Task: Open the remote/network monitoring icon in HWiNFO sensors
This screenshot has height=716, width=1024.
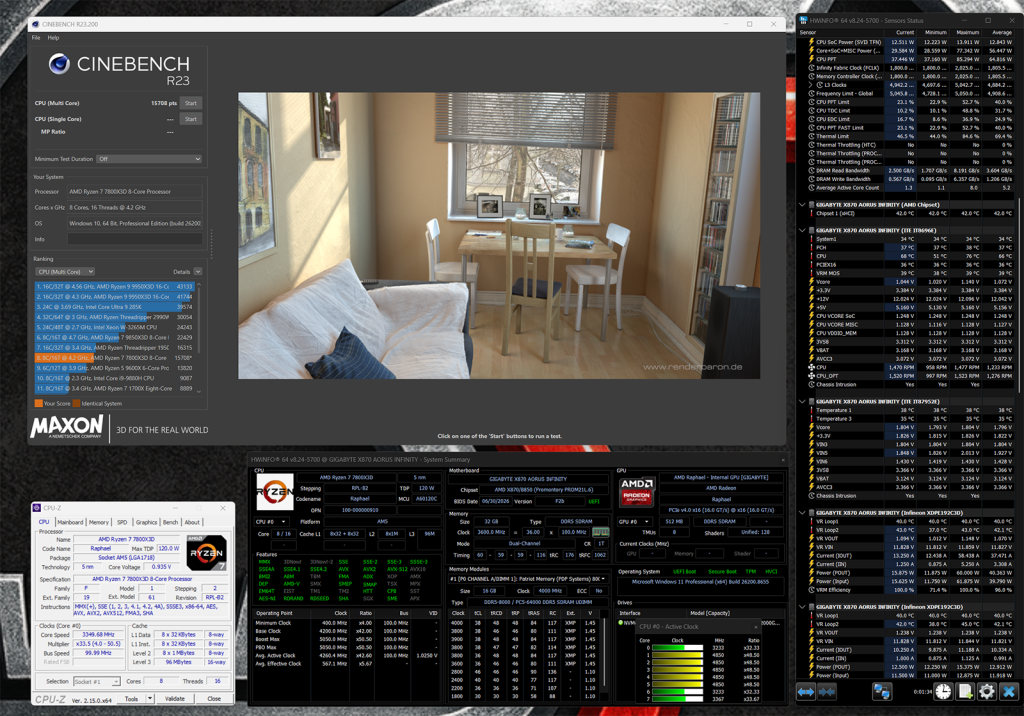Action: 882,692
